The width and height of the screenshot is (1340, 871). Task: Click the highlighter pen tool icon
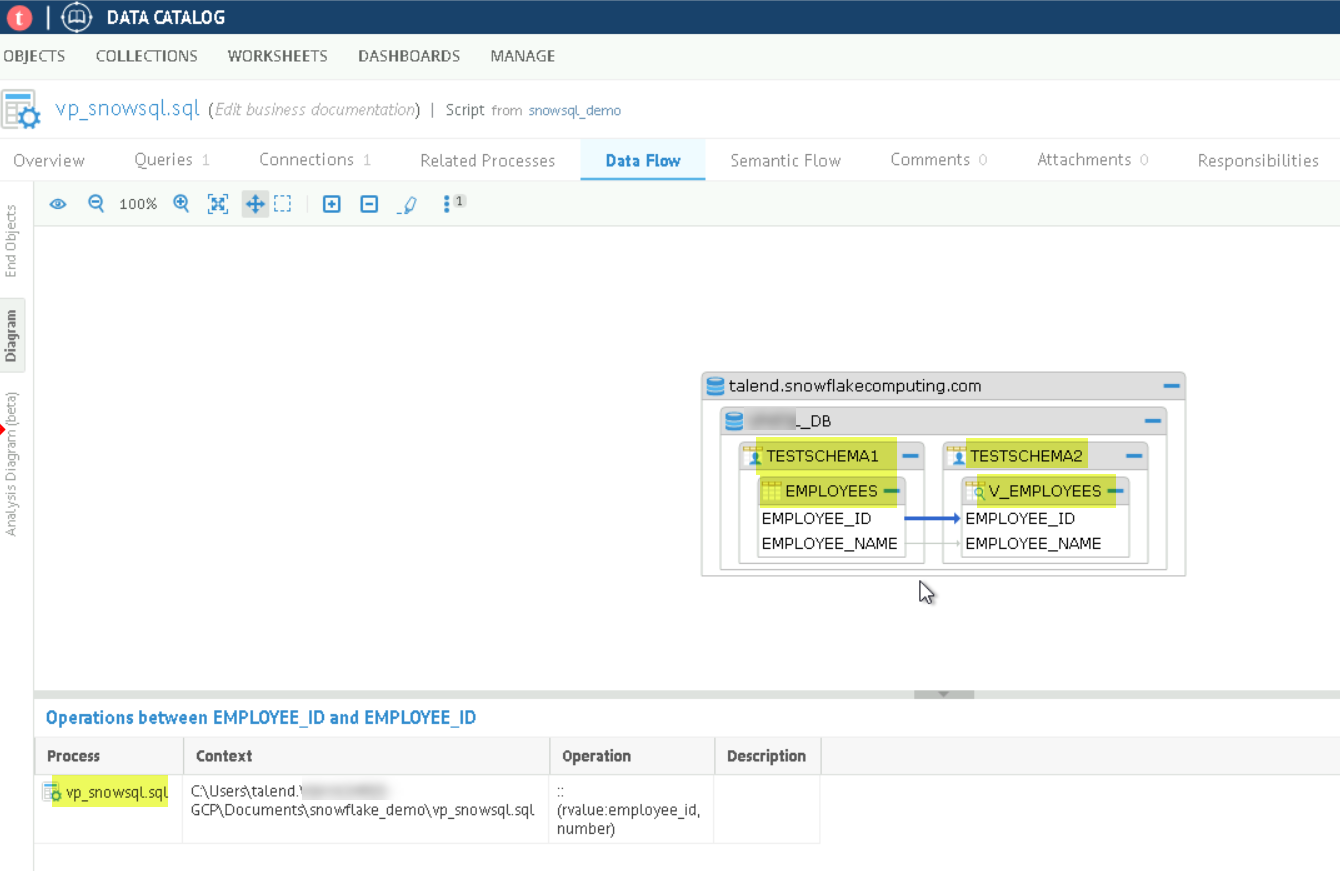tap(407, 205)
